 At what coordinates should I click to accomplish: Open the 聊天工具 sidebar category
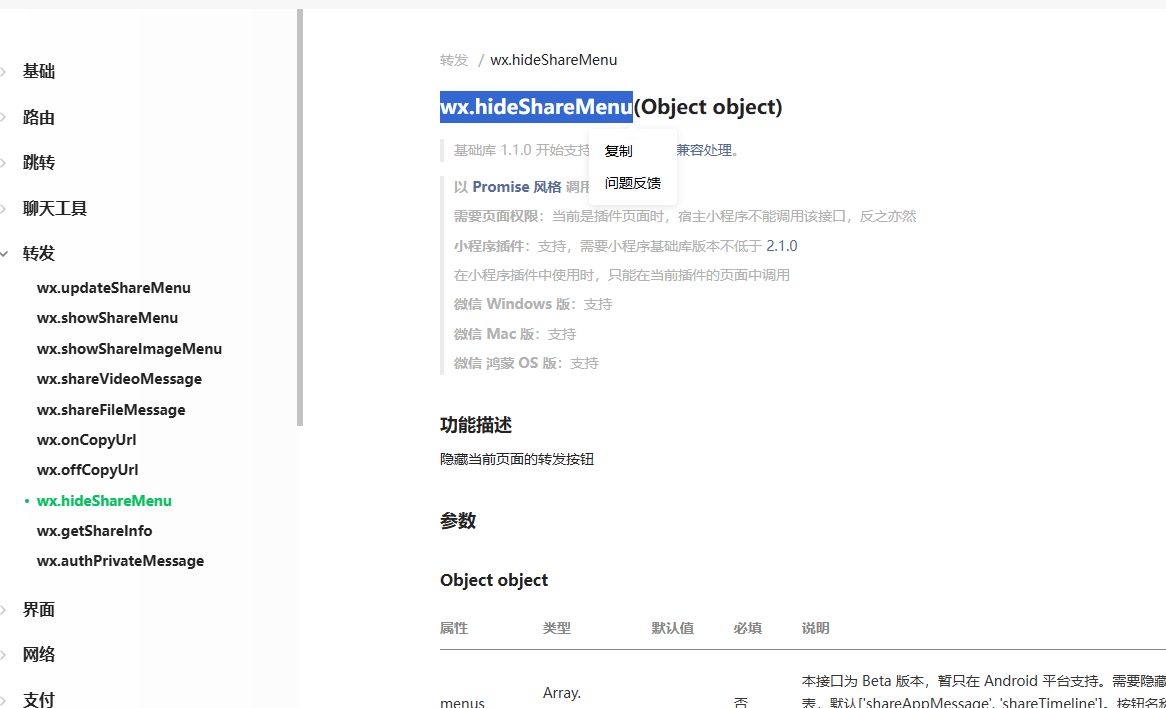click(x=55, y=208)
